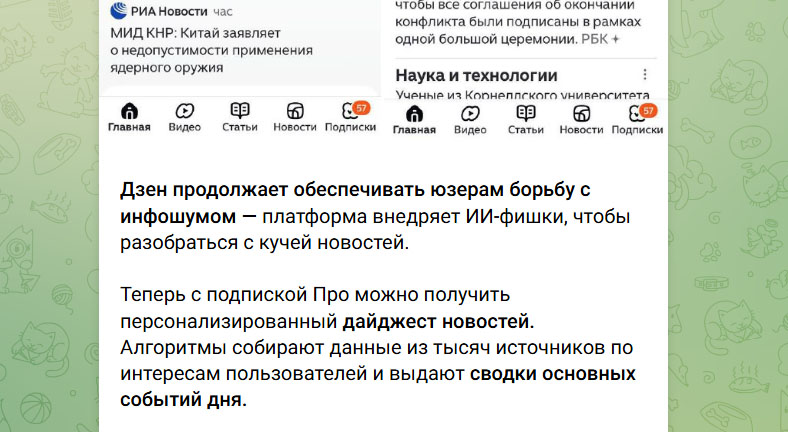Viewport: 788px width, 432px height.
Task: Click the РИА Новости logo icon
Action: (119, 12)
